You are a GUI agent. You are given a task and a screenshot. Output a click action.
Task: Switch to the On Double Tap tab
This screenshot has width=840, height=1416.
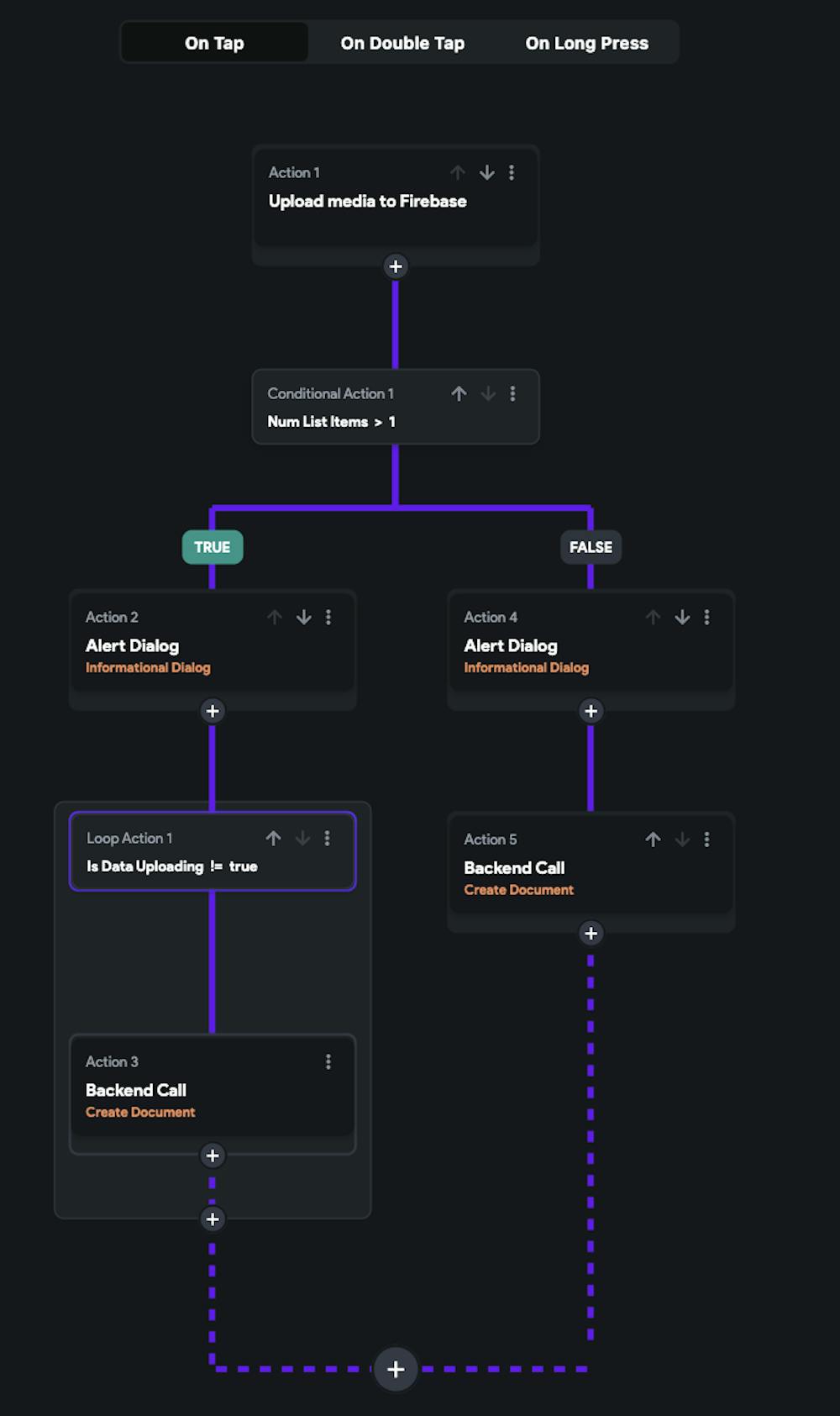point(402,42)
